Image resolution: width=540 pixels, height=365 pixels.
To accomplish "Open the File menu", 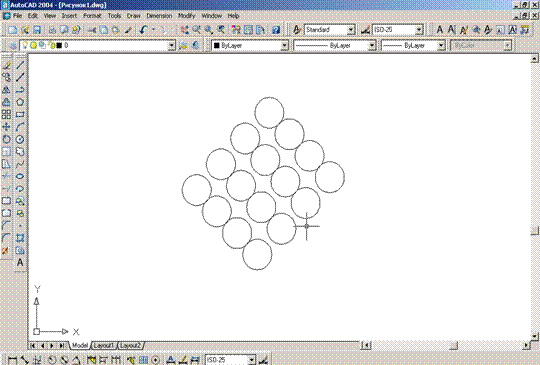I will pyautogui.click(x=18, y=16).
